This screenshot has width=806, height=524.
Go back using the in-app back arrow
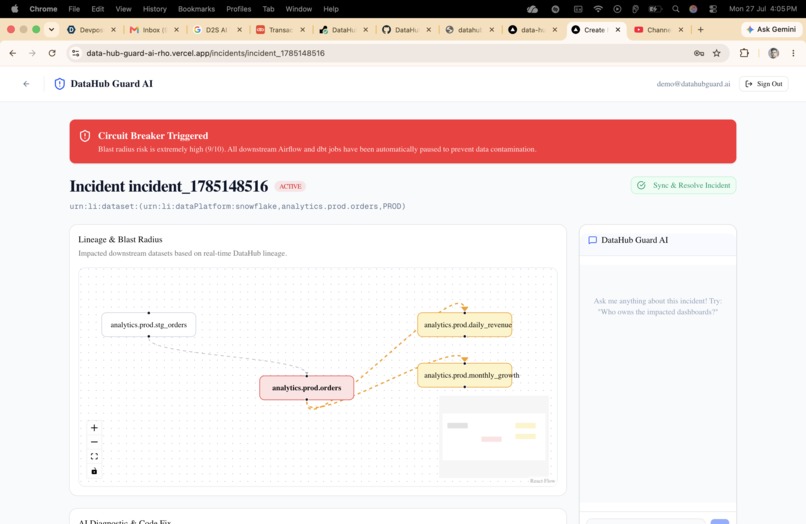pos(26,84)
